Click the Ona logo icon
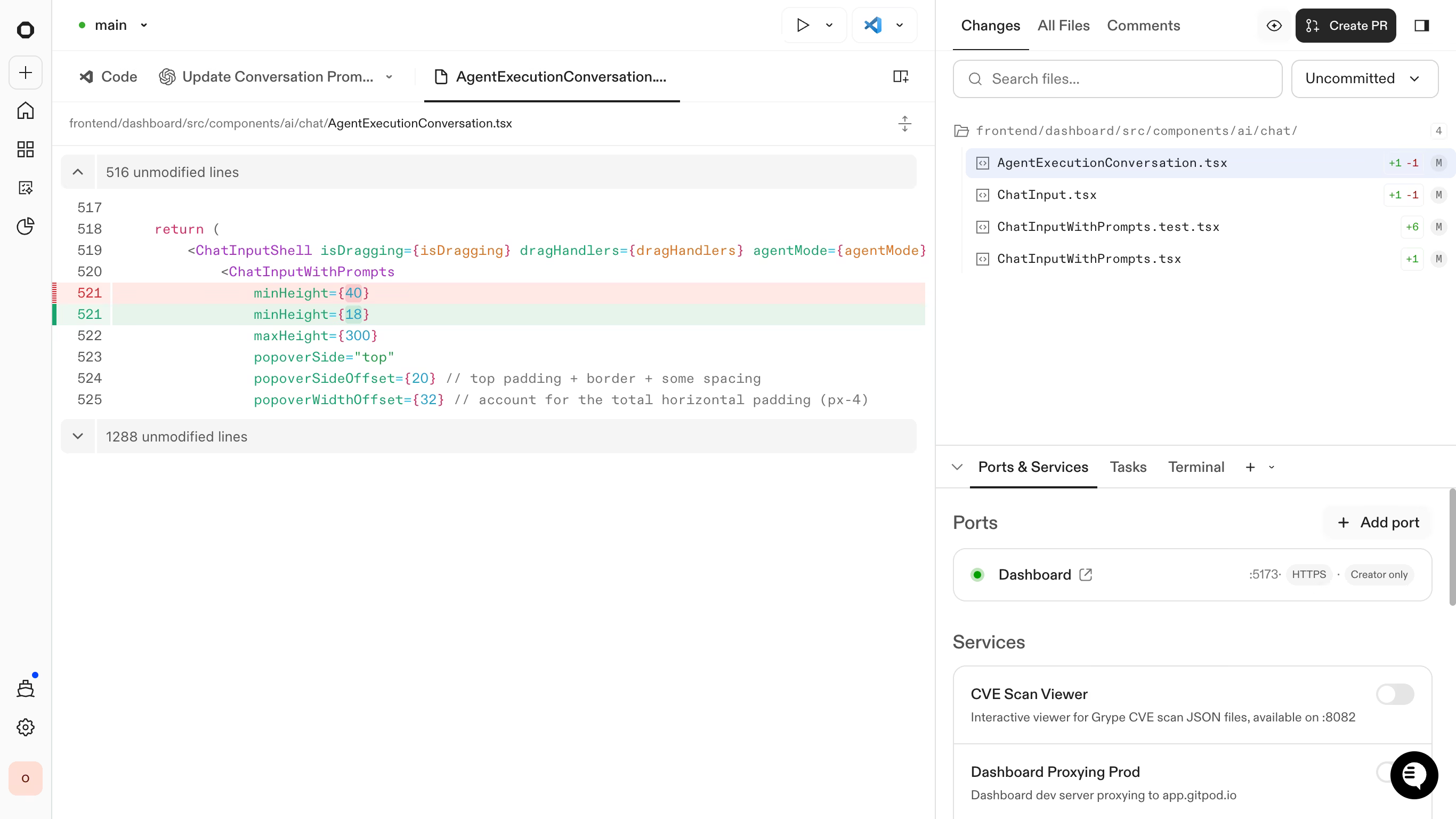Image resolution: width=1456 pixels, height=819 pixels. click(x=26, y=29)
